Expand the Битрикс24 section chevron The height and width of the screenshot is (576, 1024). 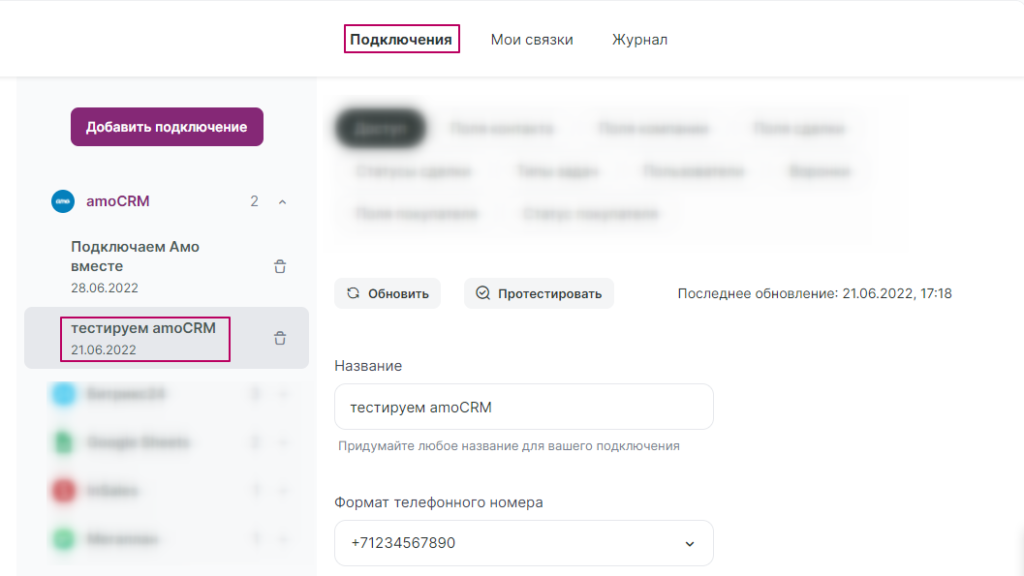[282, 394]
